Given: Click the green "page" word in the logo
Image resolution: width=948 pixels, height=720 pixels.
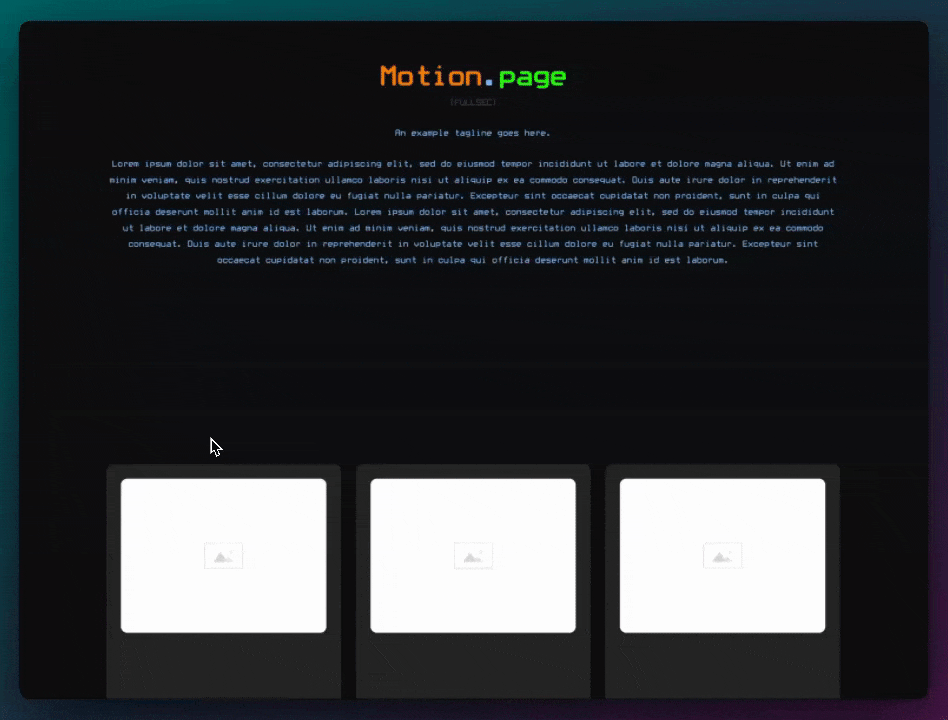Looking at the screenshot, I should pos(532,77).
